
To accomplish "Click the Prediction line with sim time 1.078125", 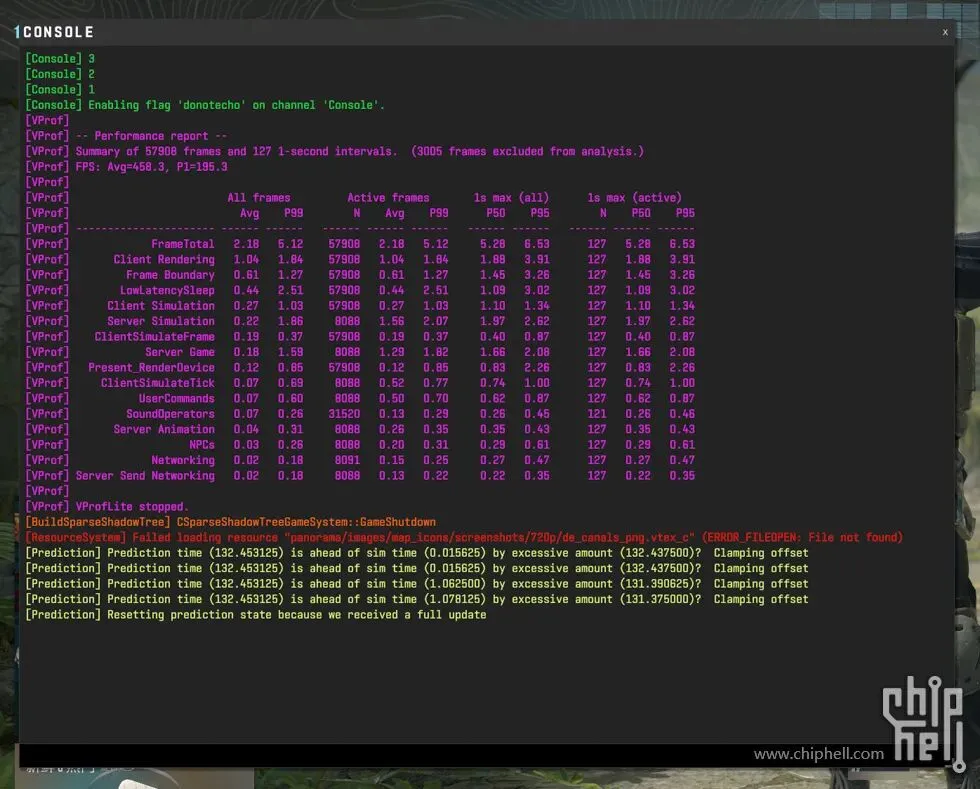I will click(416, 599).
